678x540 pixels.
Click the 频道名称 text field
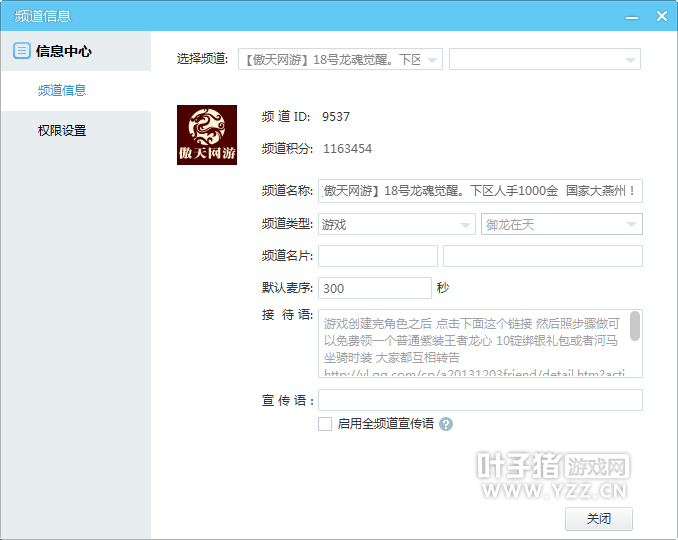pyautogui.click(x=480, y=191)
